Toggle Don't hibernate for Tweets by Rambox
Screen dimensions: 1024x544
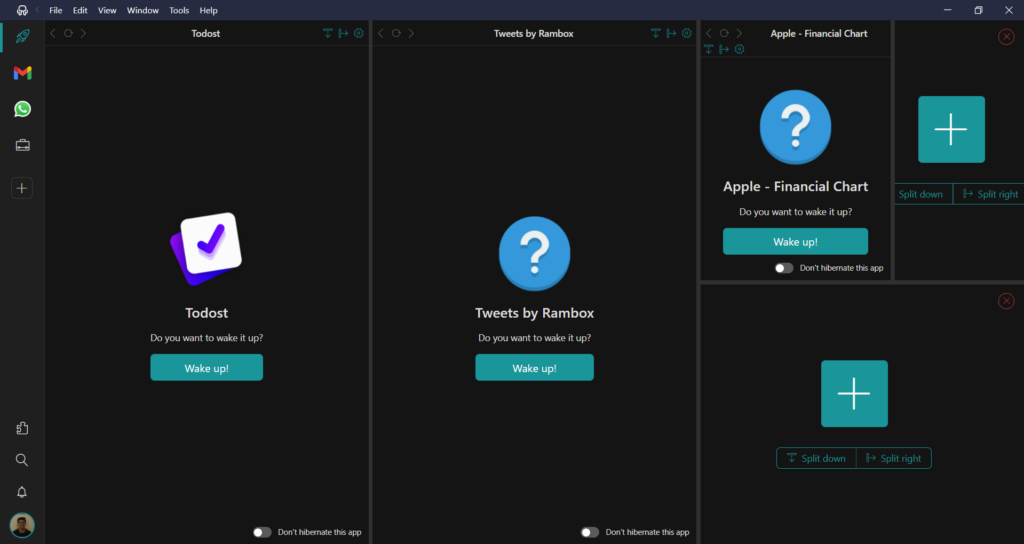click(x=590, y=532)
